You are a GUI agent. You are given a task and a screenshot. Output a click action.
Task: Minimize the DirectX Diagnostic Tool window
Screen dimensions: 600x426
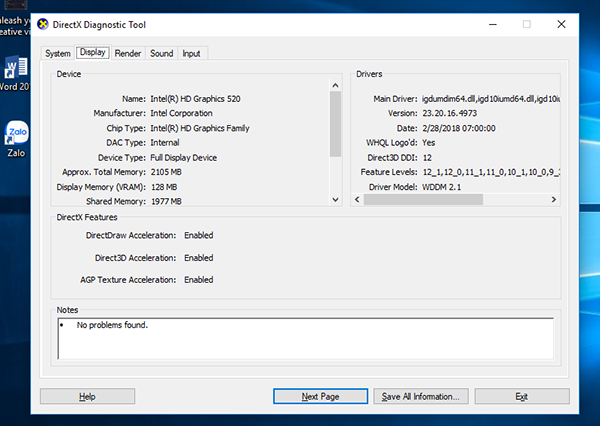point(493,24)
